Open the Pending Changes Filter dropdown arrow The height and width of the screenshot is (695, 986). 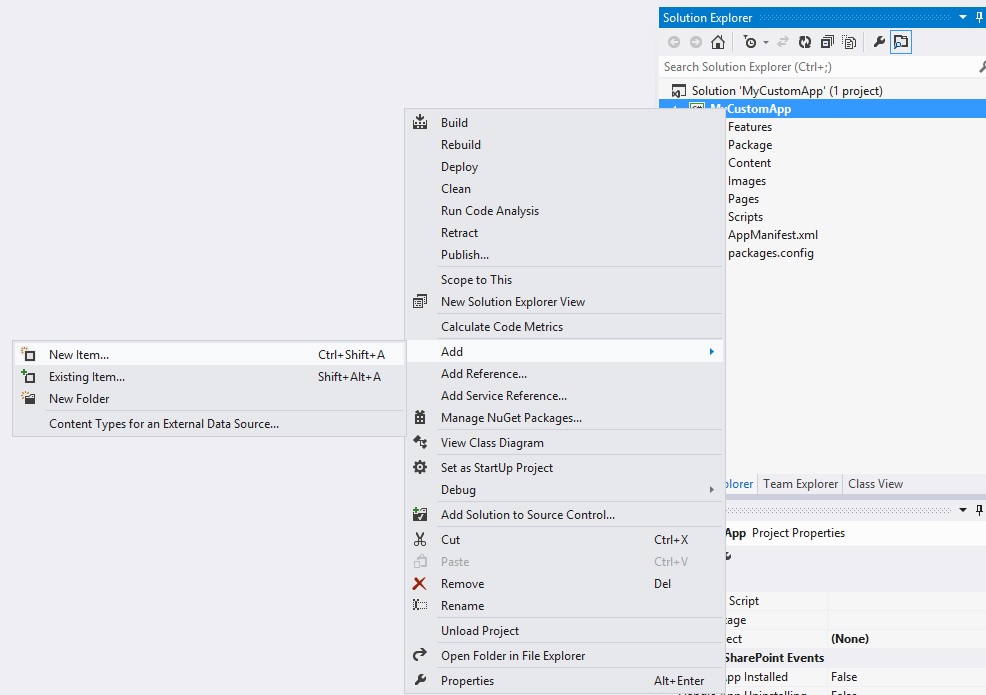[x=765, y=42]
